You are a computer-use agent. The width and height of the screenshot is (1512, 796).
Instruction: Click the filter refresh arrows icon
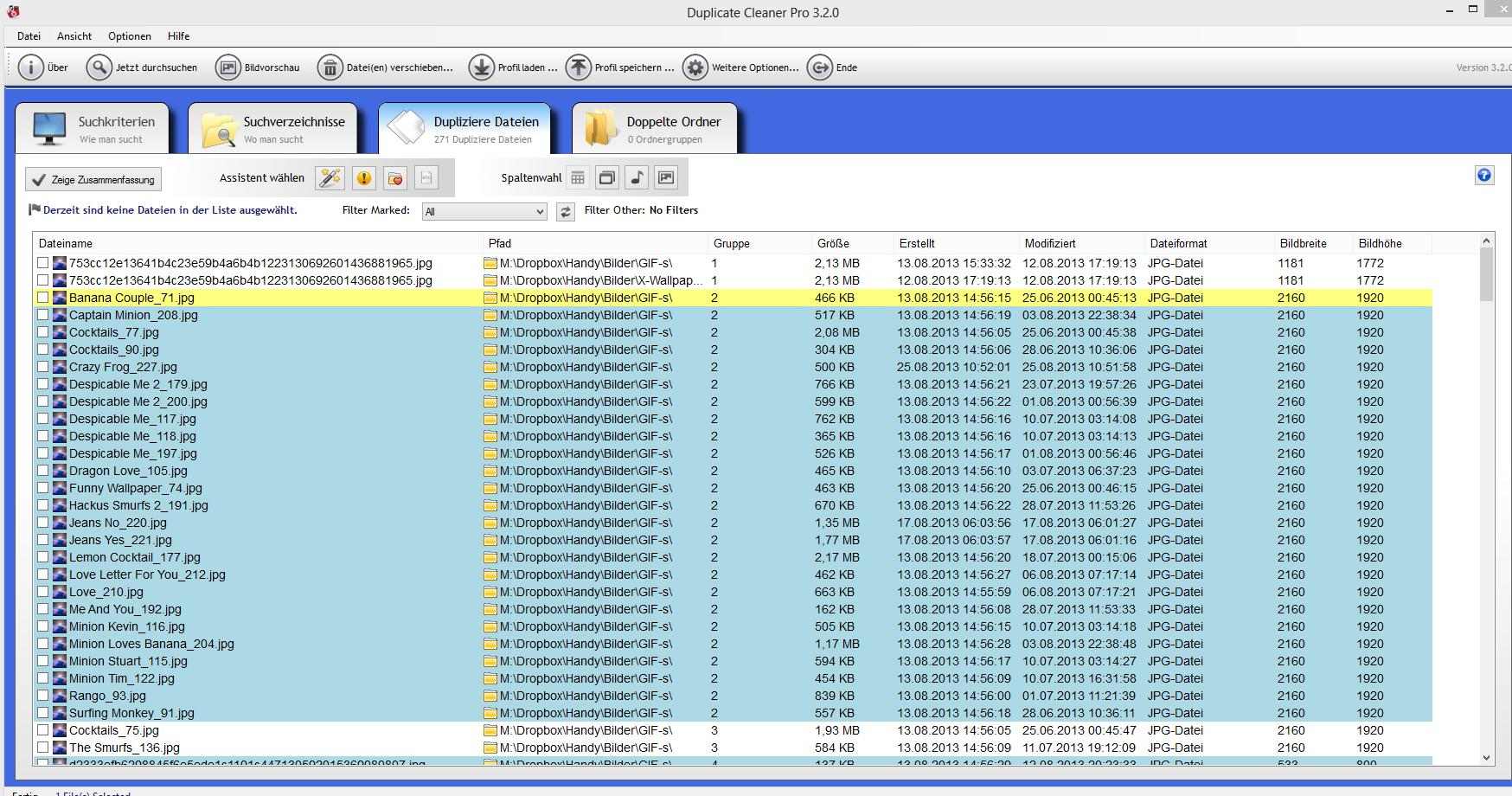tap(566, 212)
